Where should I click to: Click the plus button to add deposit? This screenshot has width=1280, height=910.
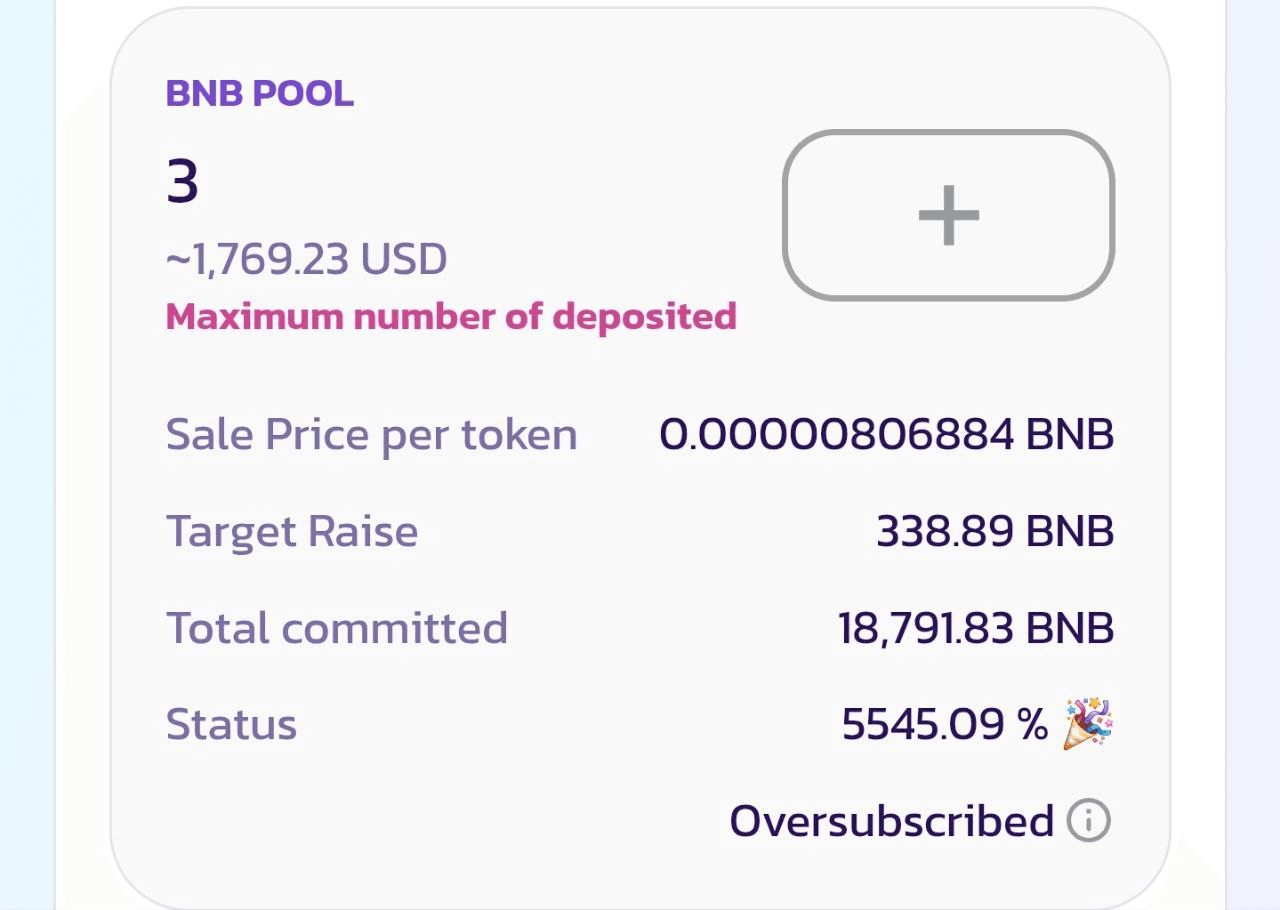(948, 215)
